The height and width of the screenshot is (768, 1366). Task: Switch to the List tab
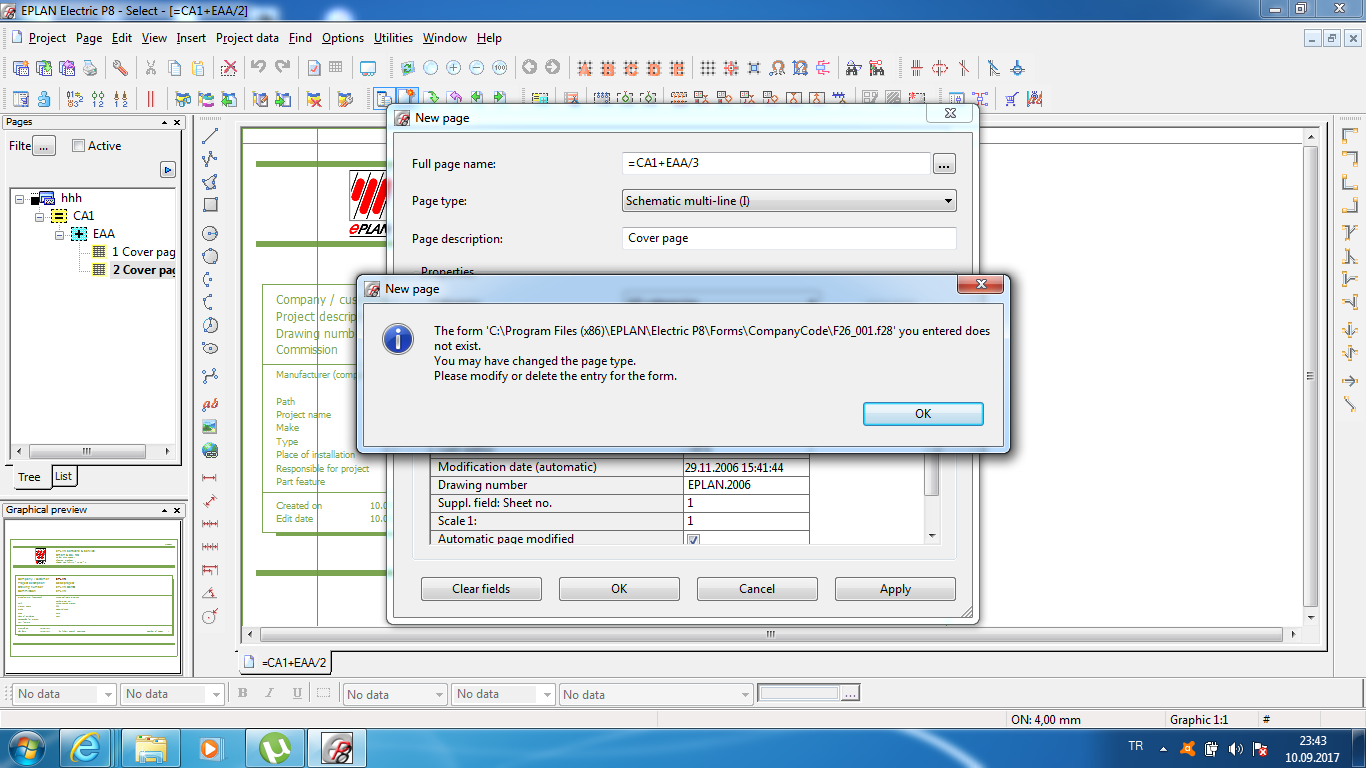63,476
